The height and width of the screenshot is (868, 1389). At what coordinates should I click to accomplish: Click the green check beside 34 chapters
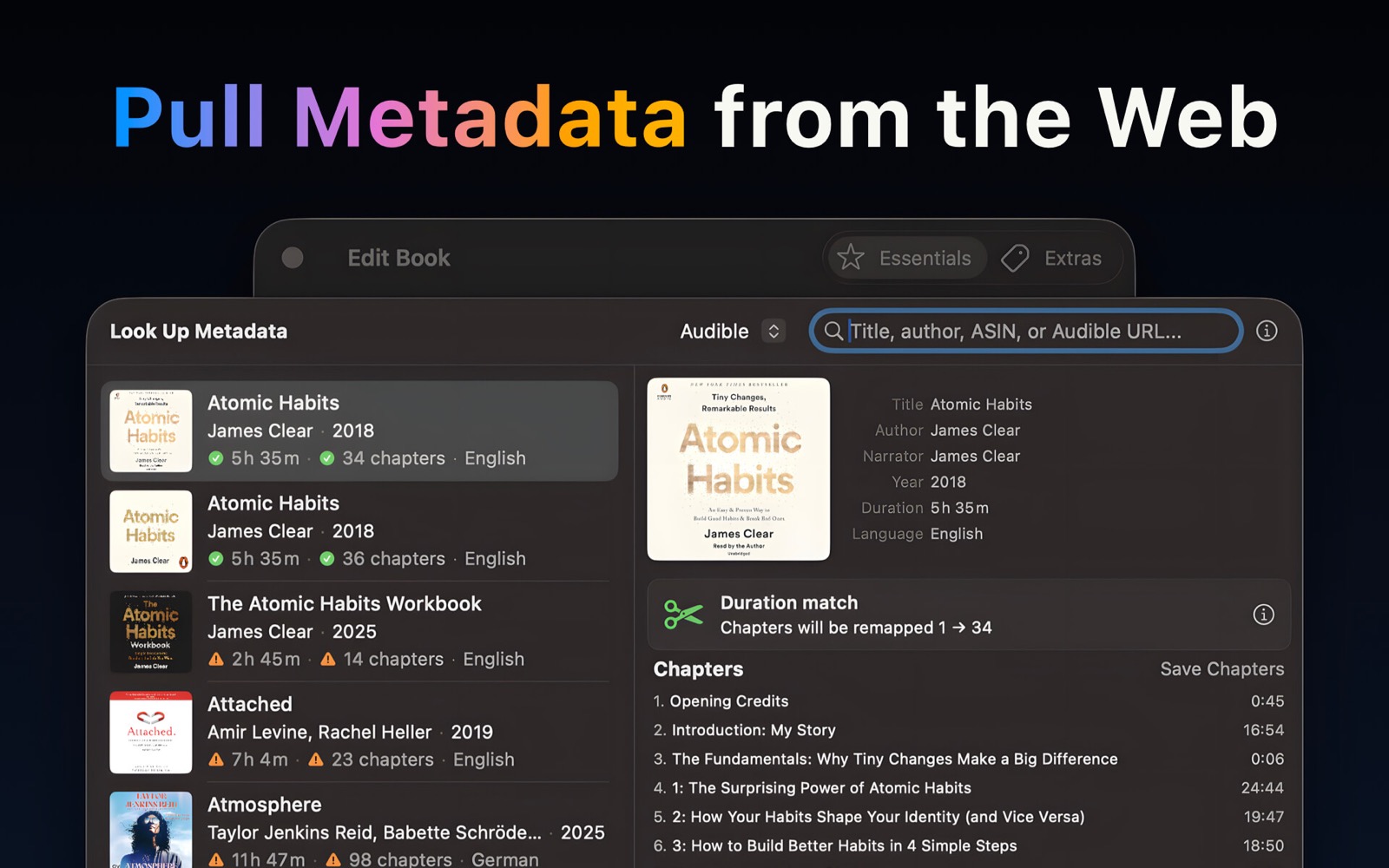coord(327,458)
